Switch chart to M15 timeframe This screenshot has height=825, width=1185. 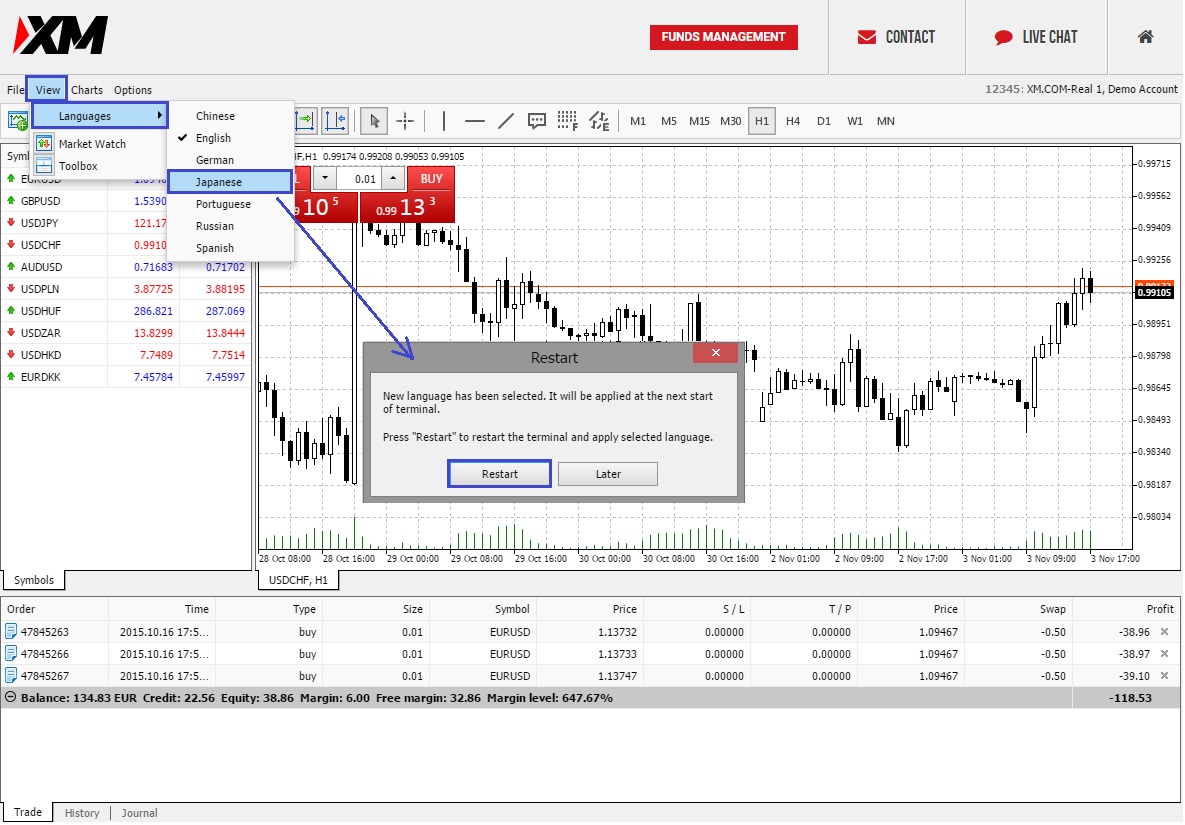(699, 121)
